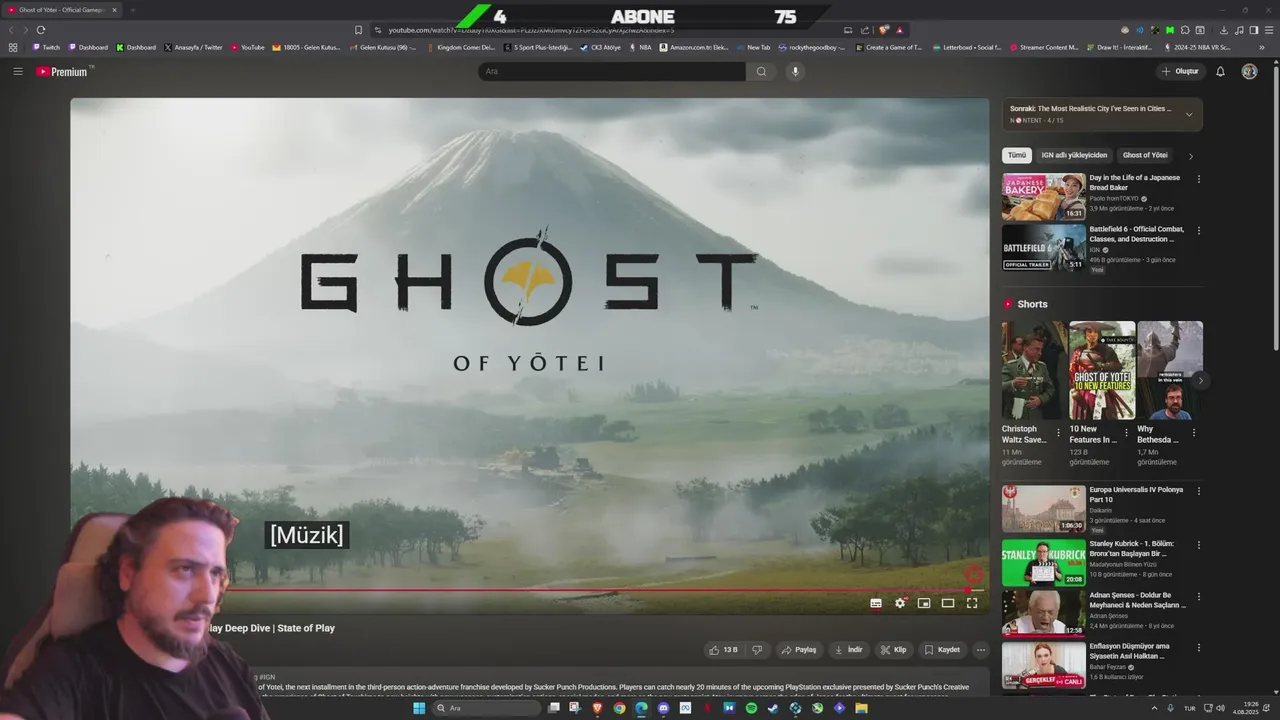Click the Kaydet save button
Viewport: 1280px width, 720px height.
click(x=942, y=649)
